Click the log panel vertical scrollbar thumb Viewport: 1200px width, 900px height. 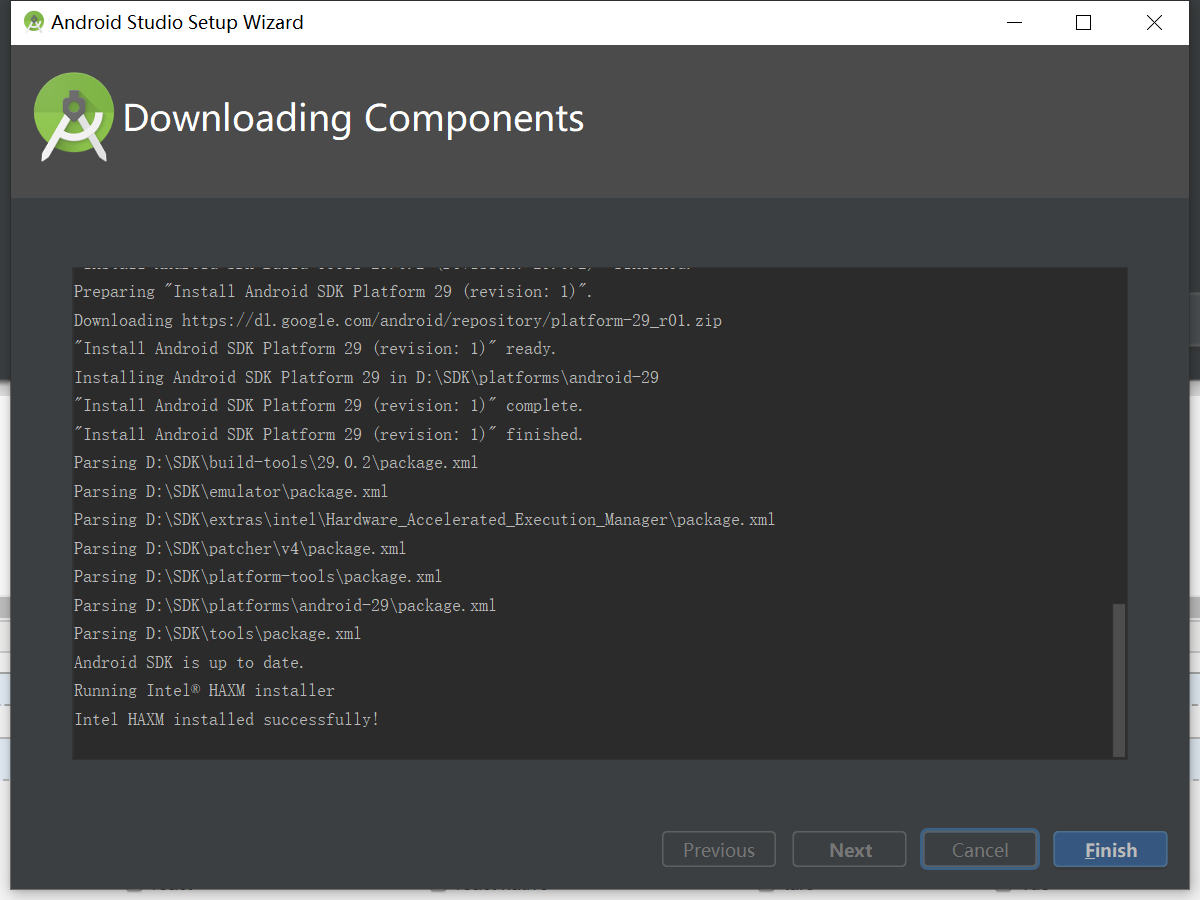pyautogui.click(x=1119, y=680)
